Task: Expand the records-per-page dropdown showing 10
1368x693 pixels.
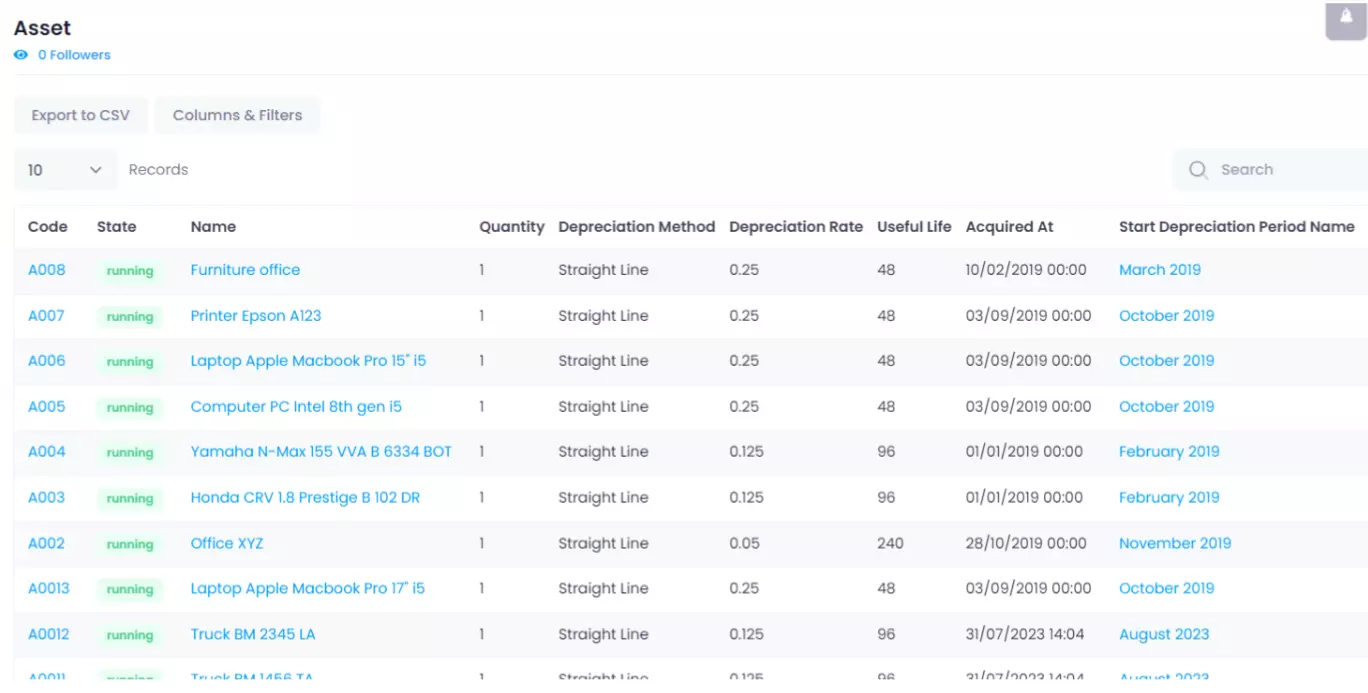Action: [x=65, y=170]
